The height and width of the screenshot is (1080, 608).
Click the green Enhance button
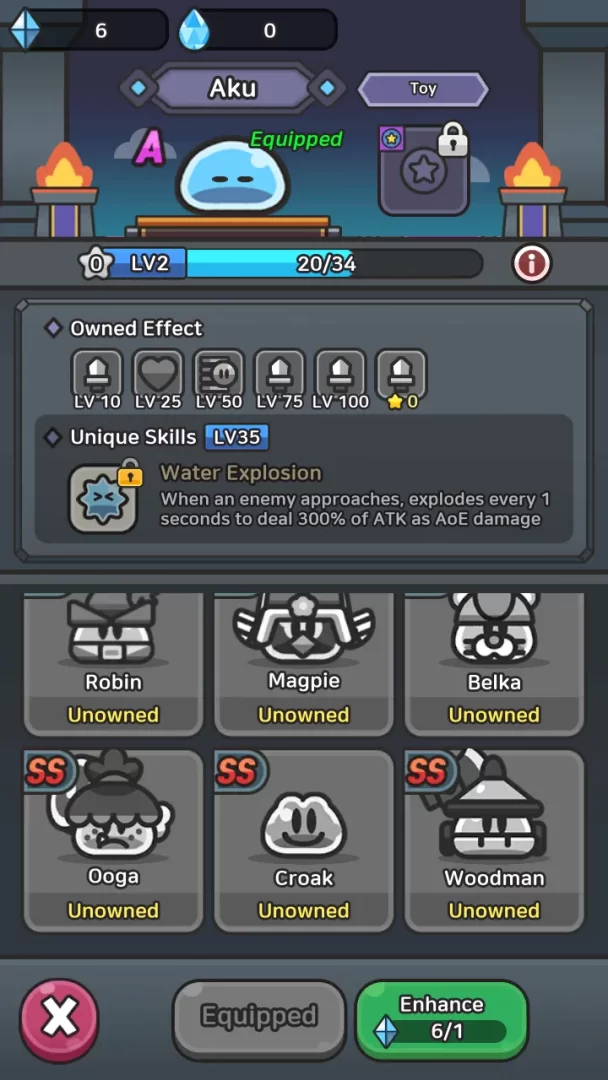(x=441, y=1019)
